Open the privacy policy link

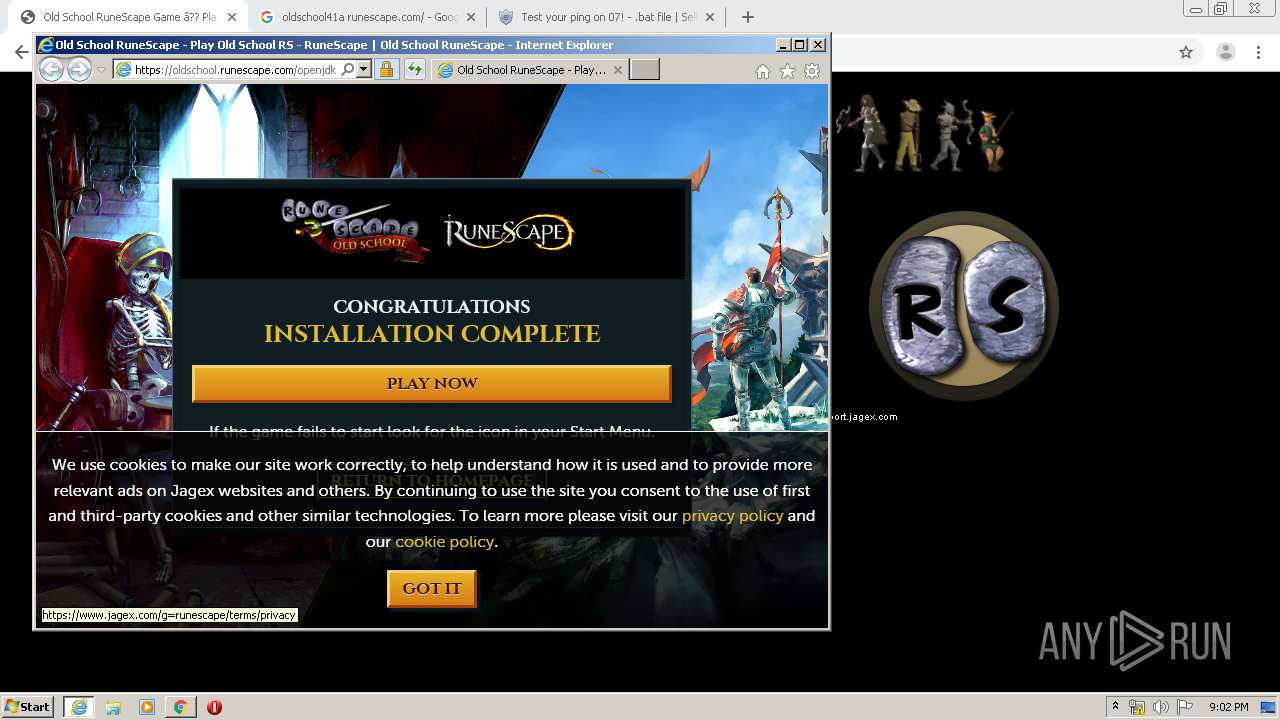[x=732, y=516]
